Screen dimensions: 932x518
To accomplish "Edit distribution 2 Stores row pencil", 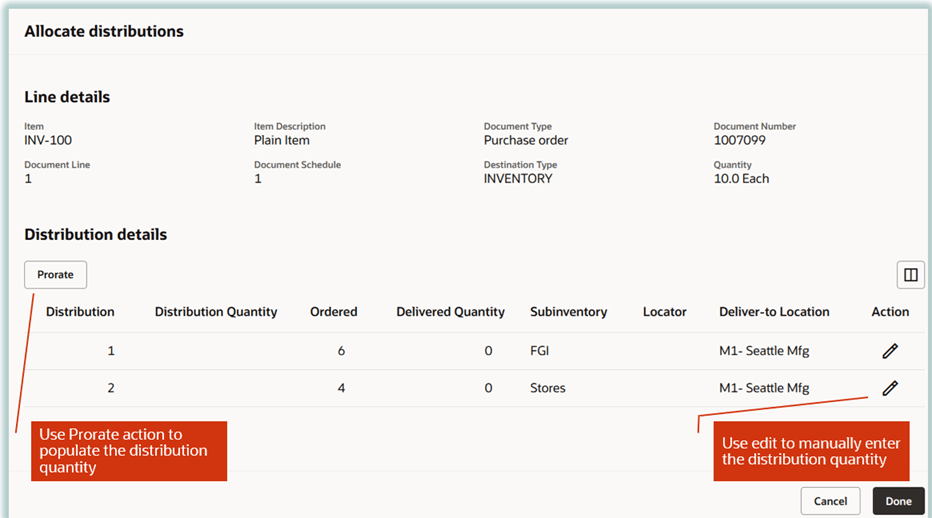I will [890, 388].
